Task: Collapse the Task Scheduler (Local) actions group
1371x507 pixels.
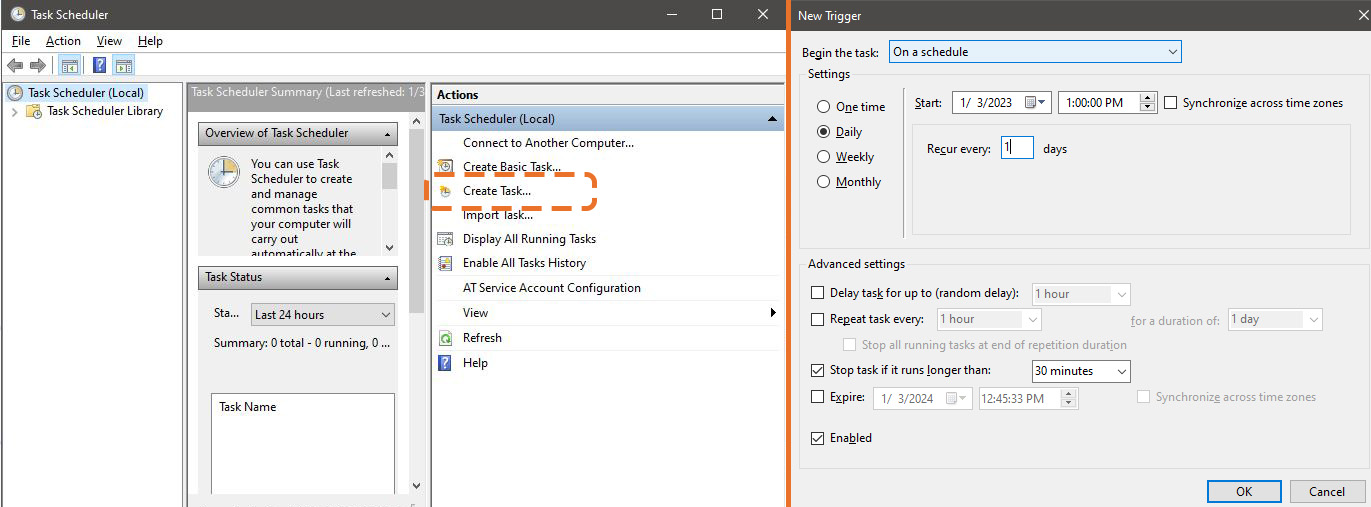Action: [x=771, y=119]
